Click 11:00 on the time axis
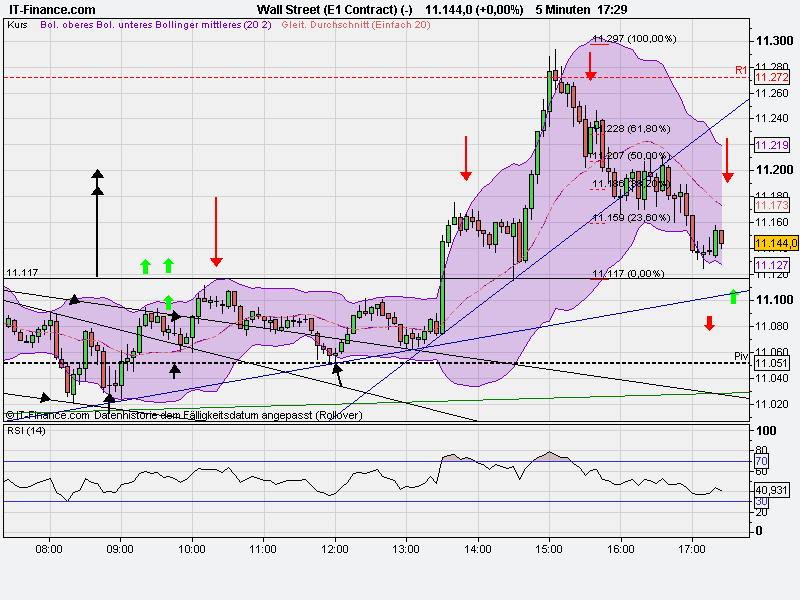Screen dimensions: 800x600 (x=263, y=549)
